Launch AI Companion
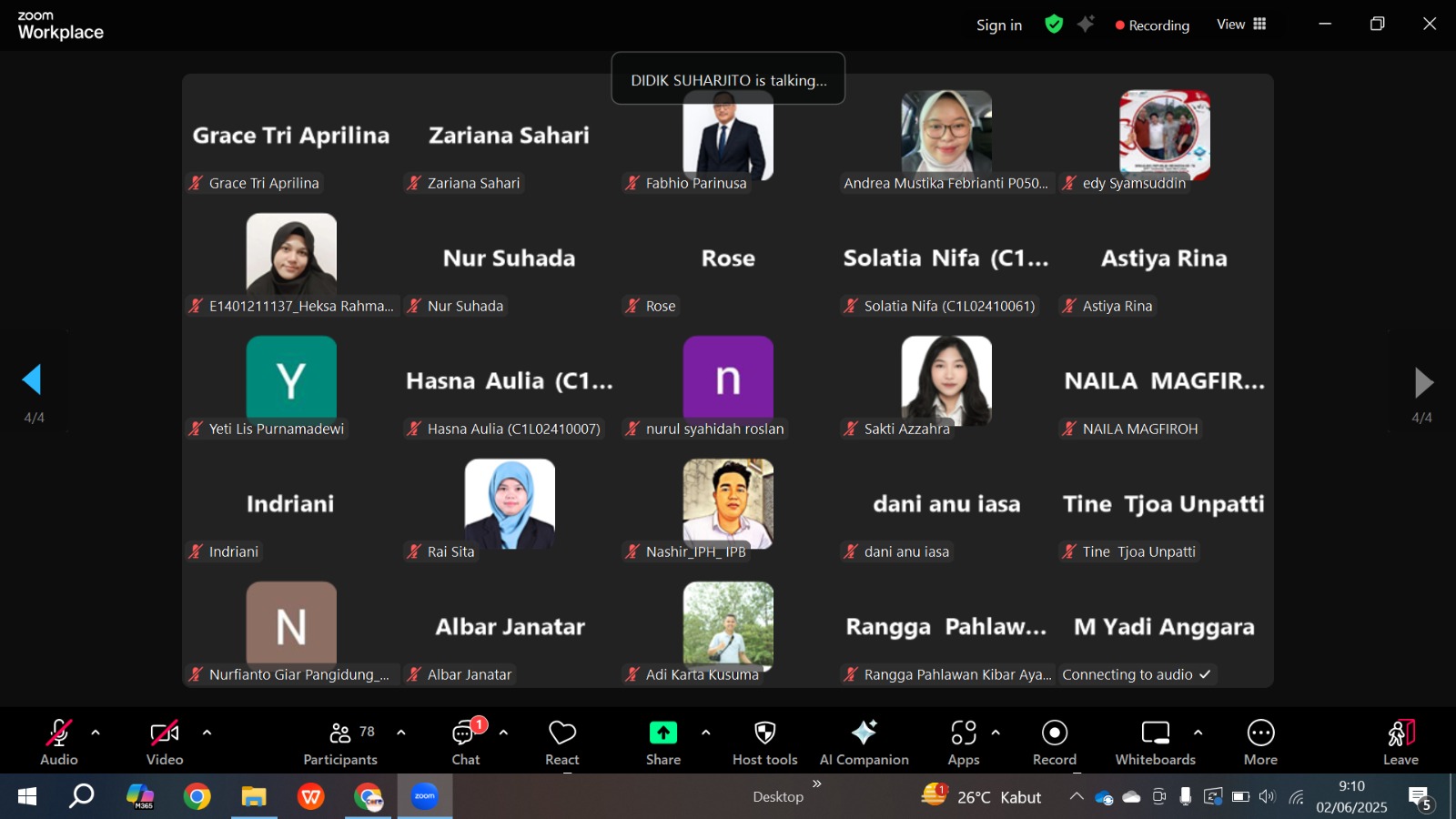Viewport: 1456px width, 819px height. [864, 742]
